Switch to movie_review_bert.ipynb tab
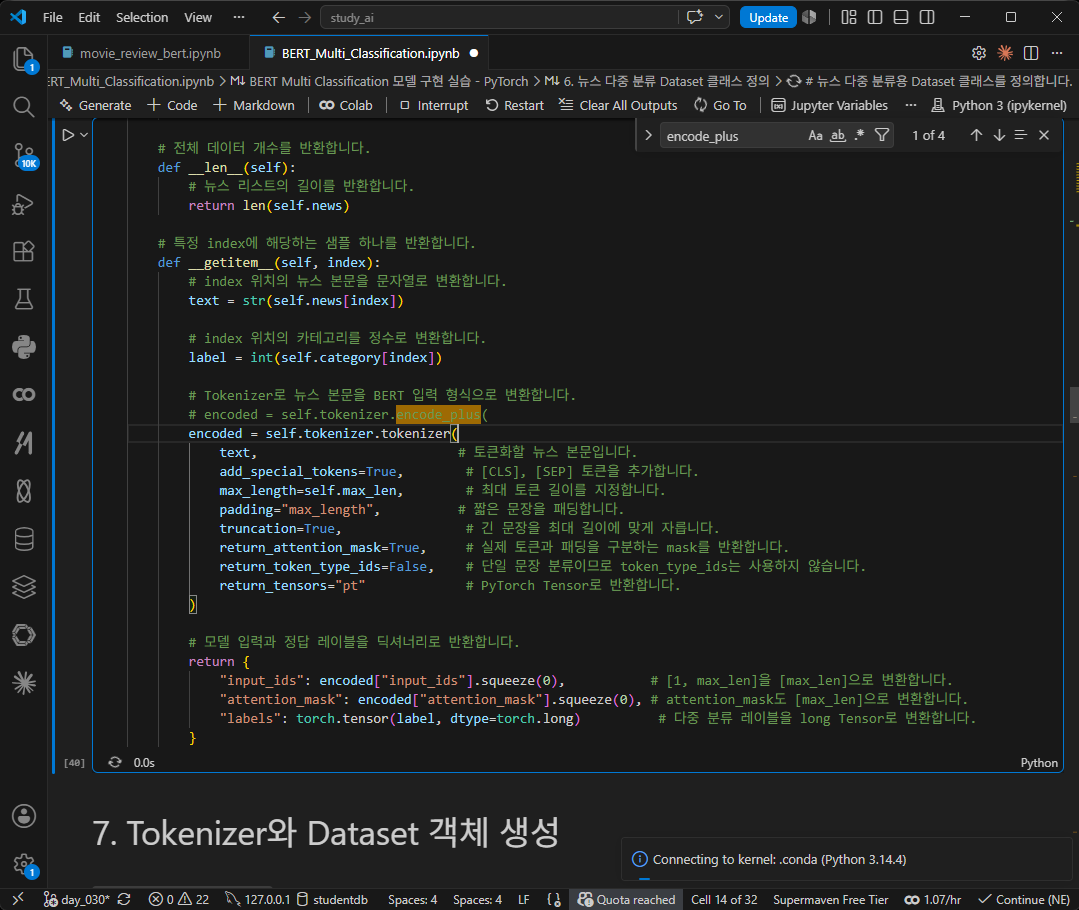The width and height of the screenshot is (1079, 910). coord(149,53)
